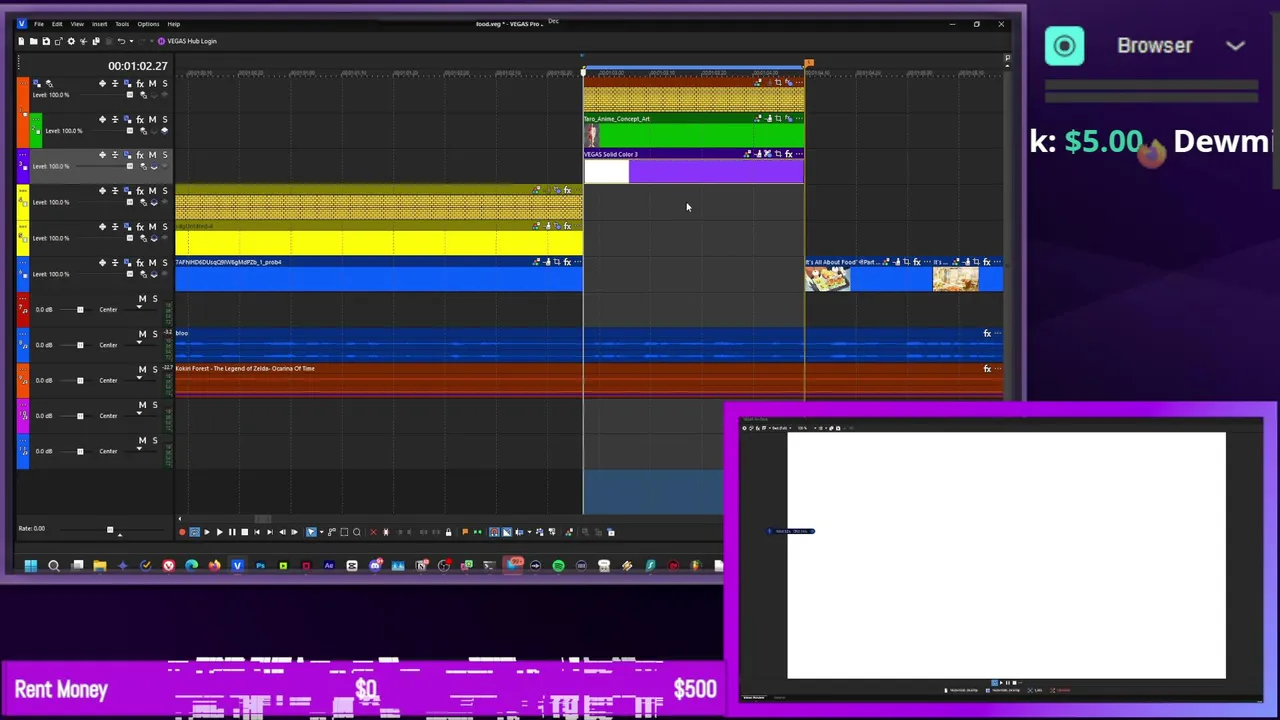The image size is (1280, 720).
Task: Expand track 9 options arrow below M
Action: (x=139, y=379)
